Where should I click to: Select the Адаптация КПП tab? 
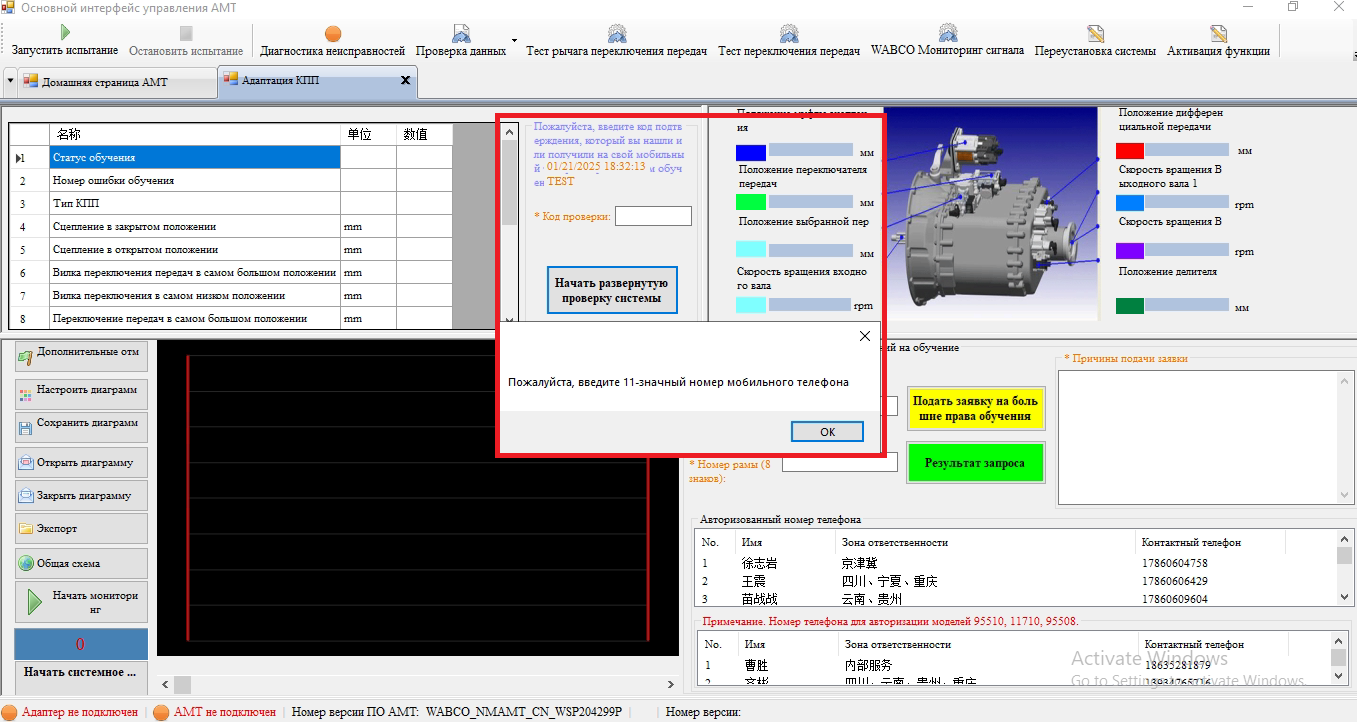click(x=317, y=80)
